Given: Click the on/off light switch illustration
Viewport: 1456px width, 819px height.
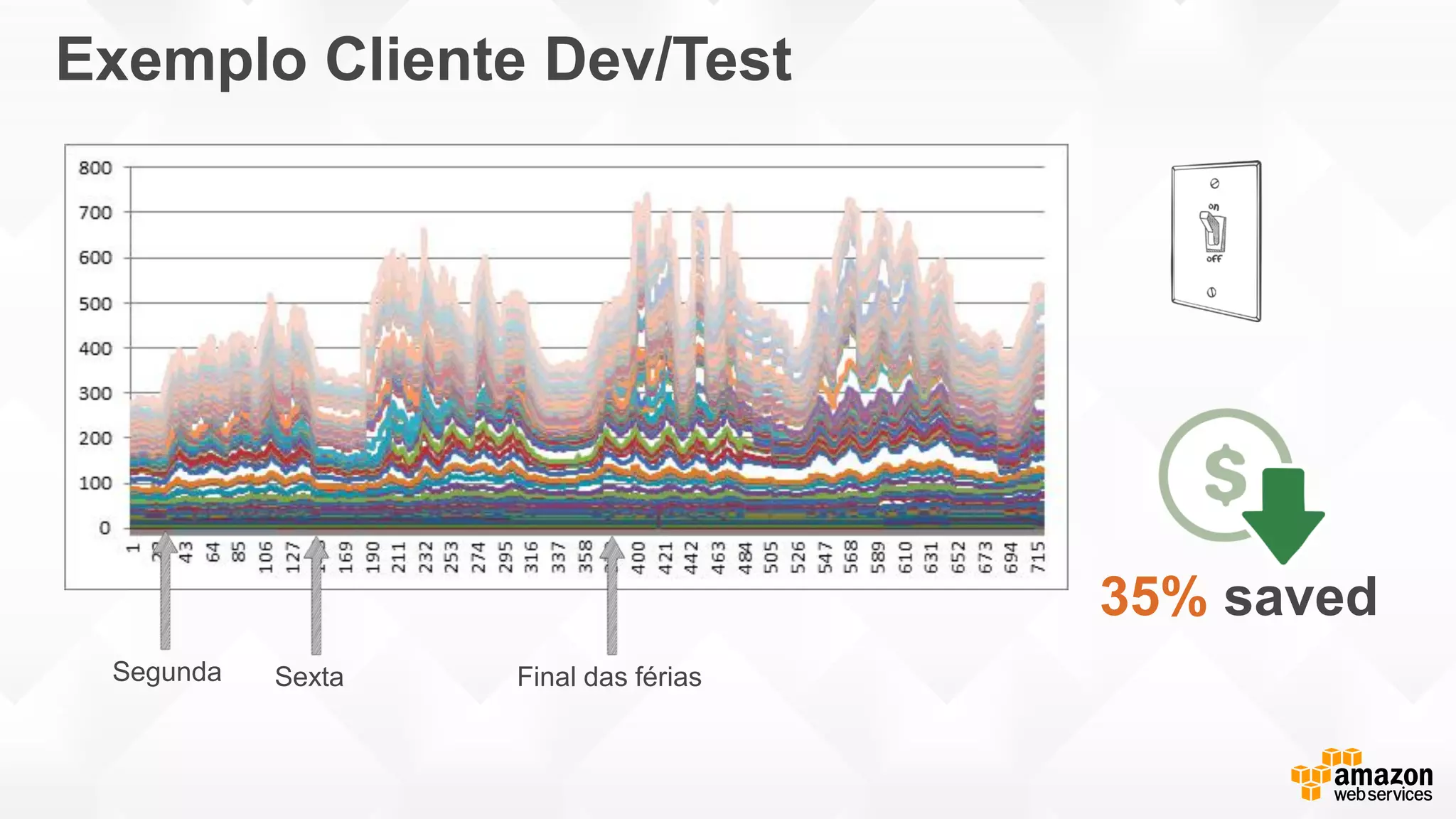Looking at the screenshot, I should pyautogui.click(x=1216, y=241).
